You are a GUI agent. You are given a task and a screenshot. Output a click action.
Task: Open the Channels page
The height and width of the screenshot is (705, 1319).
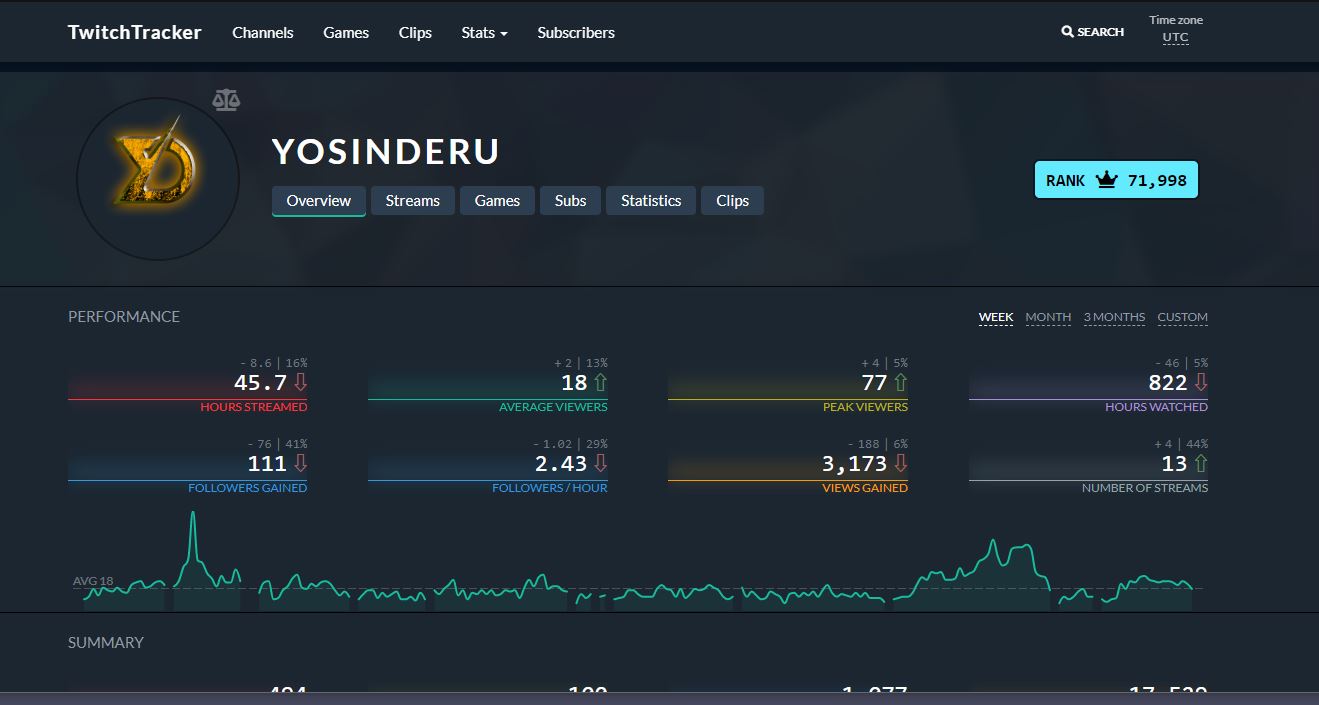click(263, 32)
